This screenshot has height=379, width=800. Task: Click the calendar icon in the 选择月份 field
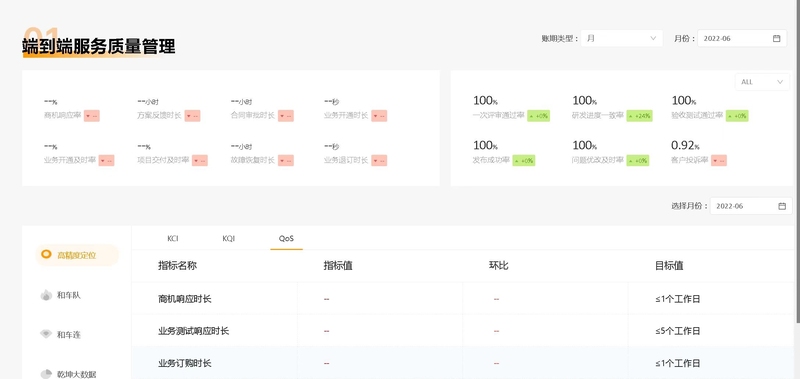[782, 206]
